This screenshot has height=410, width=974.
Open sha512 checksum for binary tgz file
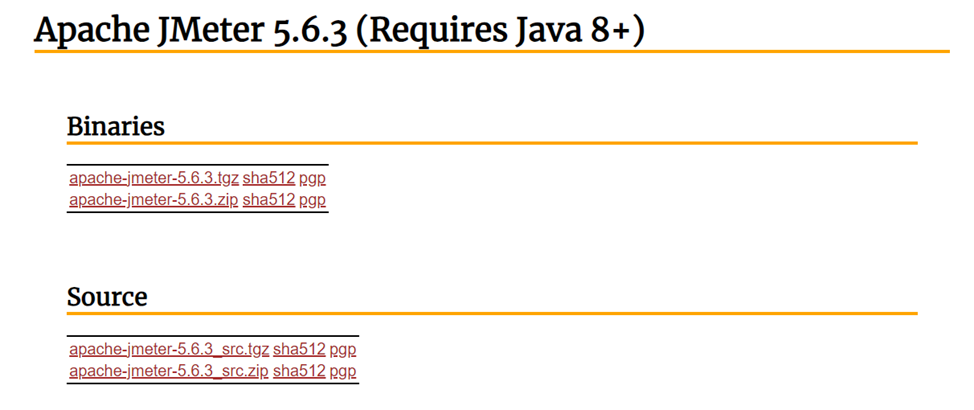click(x=269, y=178)
